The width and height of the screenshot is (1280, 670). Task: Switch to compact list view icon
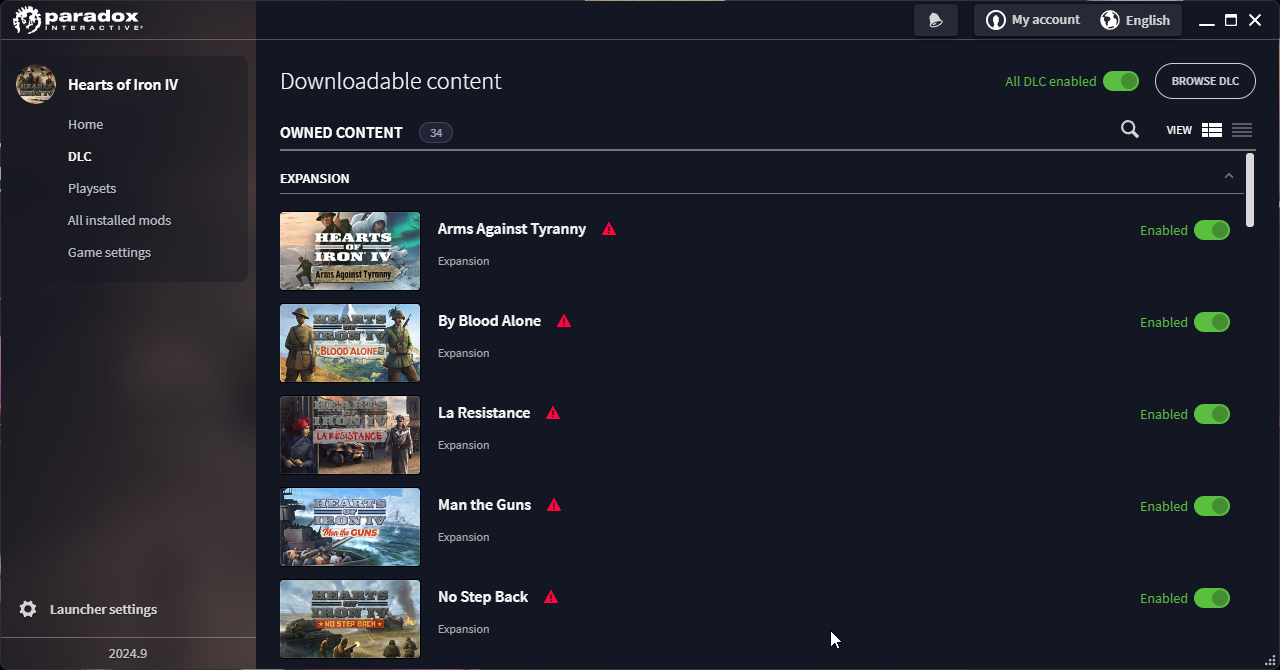pyautogui.click(x=1242, y=130)
